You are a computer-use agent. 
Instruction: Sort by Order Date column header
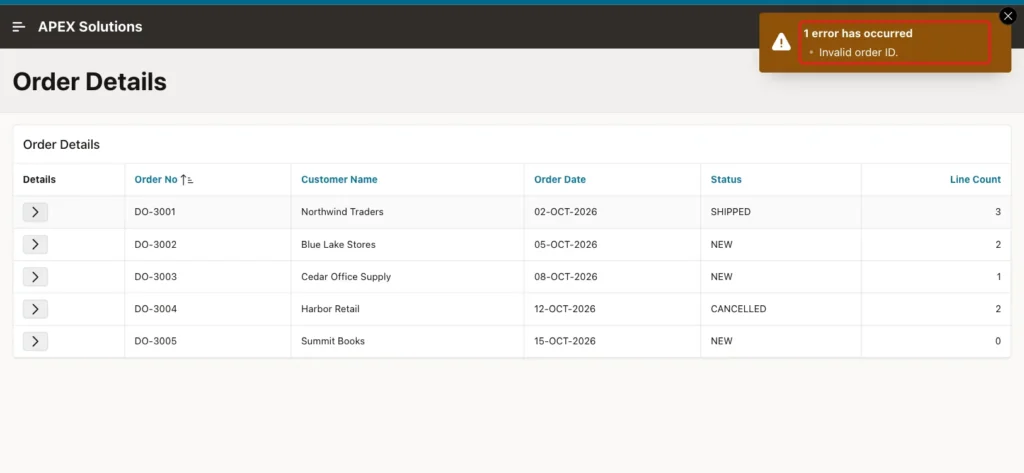click(560, 180)
